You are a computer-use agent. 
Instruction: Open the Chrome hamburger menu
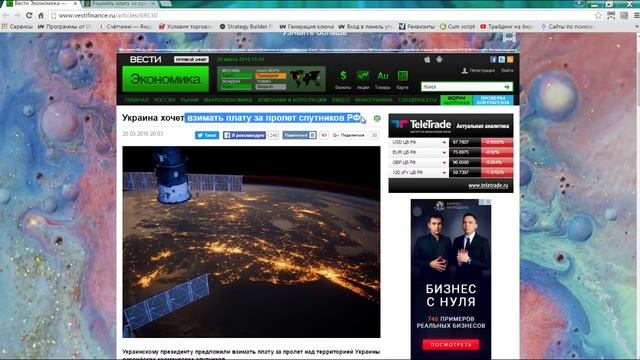(636, 16)
